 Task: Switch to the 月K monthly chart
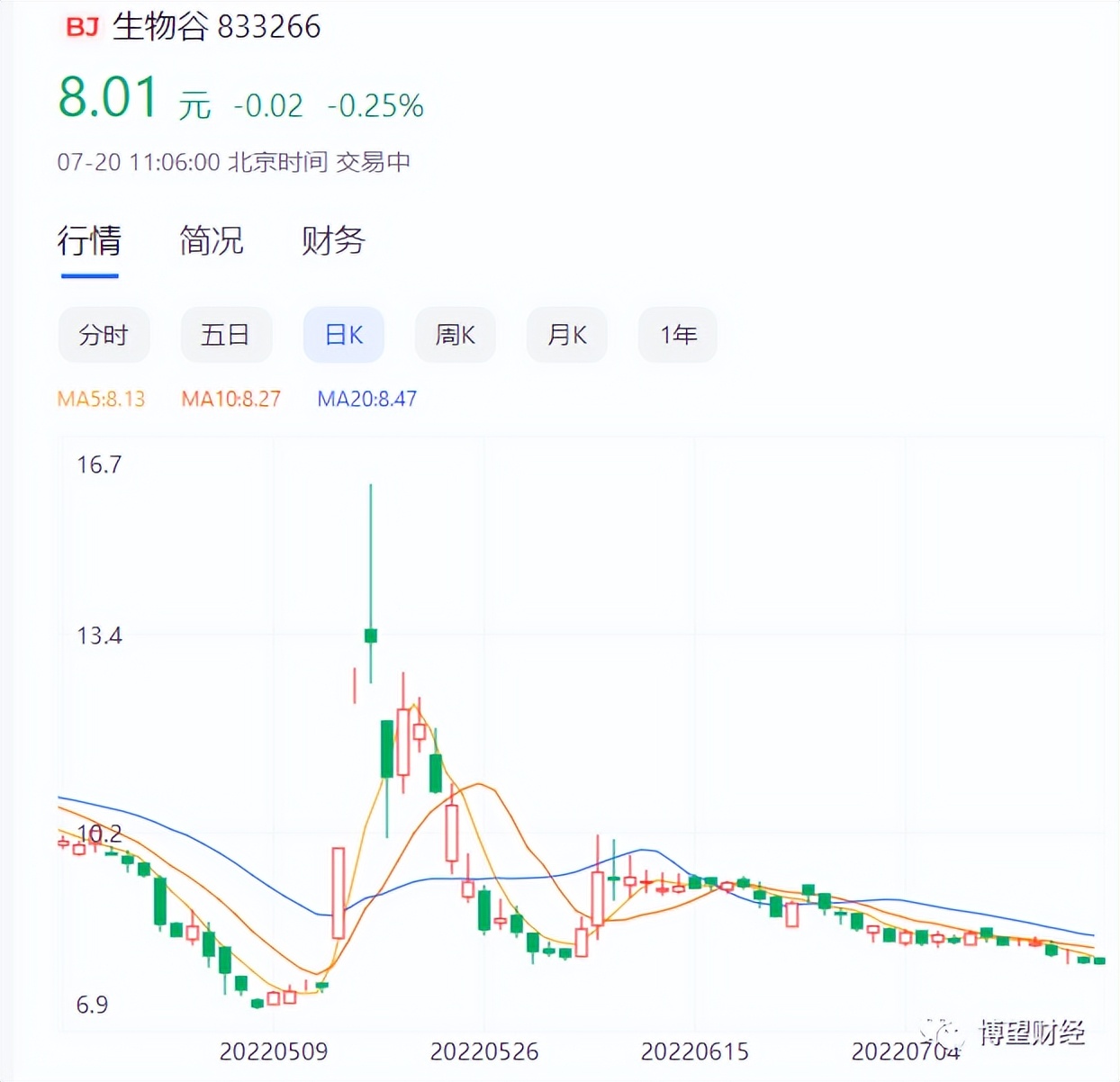click(x=566, y=334)
